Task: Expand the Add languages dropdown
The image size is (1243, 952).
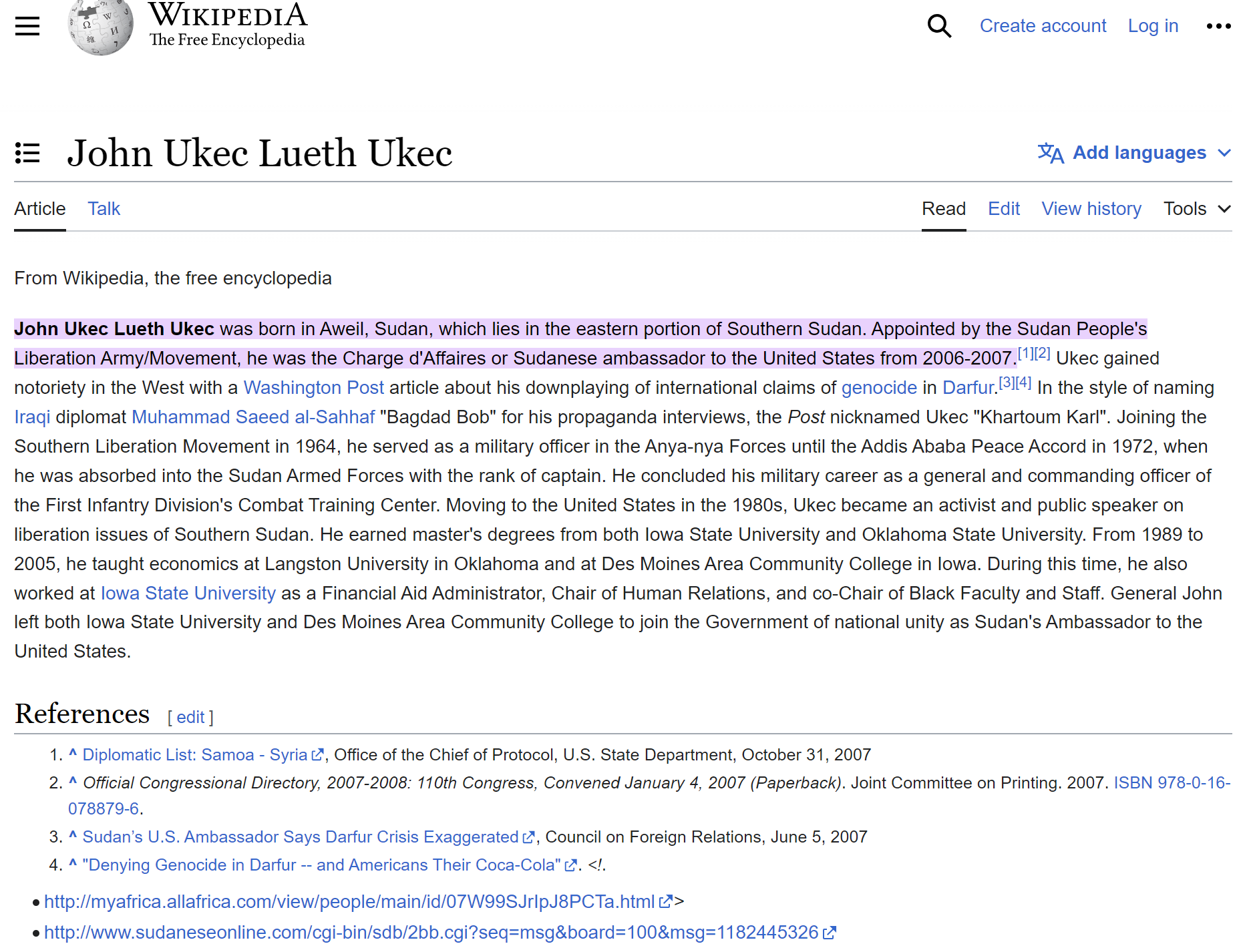Action: click(1135, 153)
